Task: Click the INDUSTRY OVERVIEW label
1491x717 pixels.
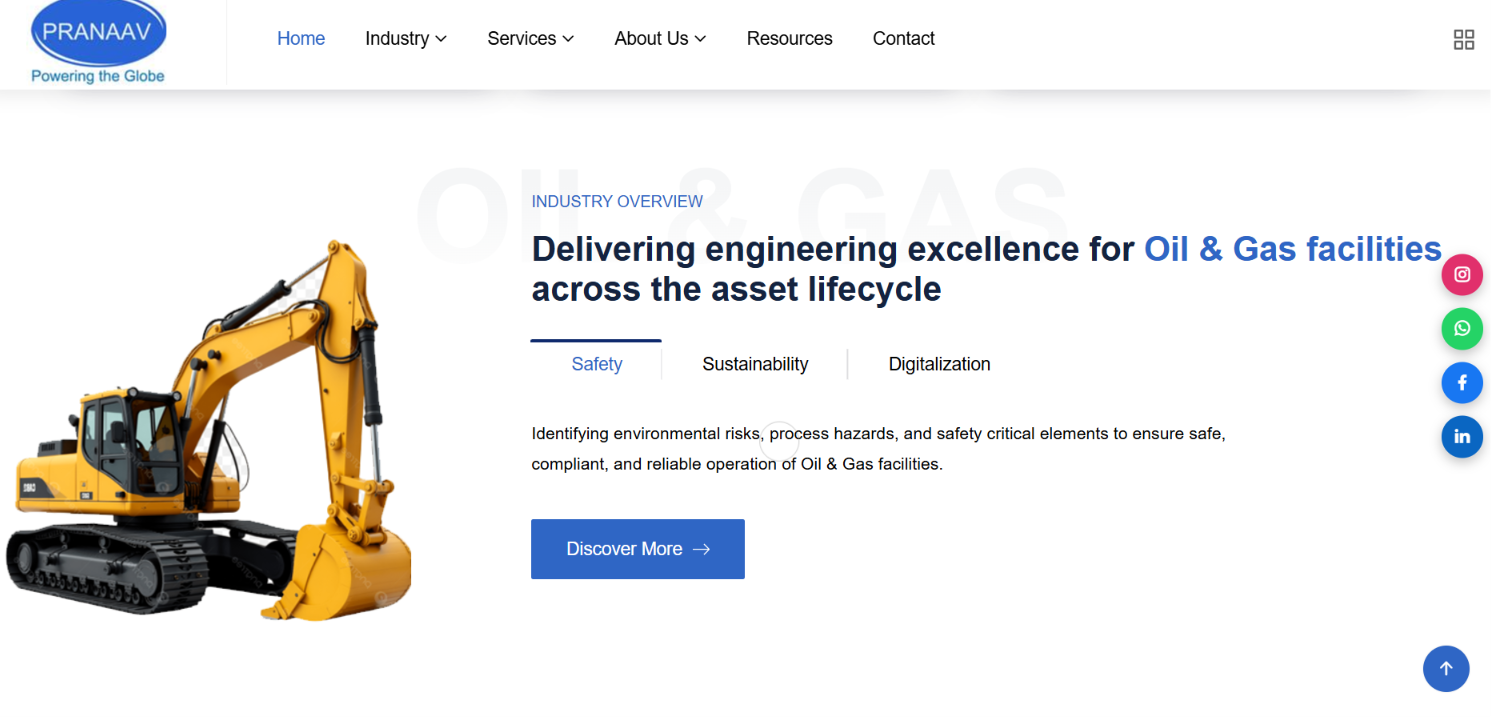Action: [x=617, y=201]
